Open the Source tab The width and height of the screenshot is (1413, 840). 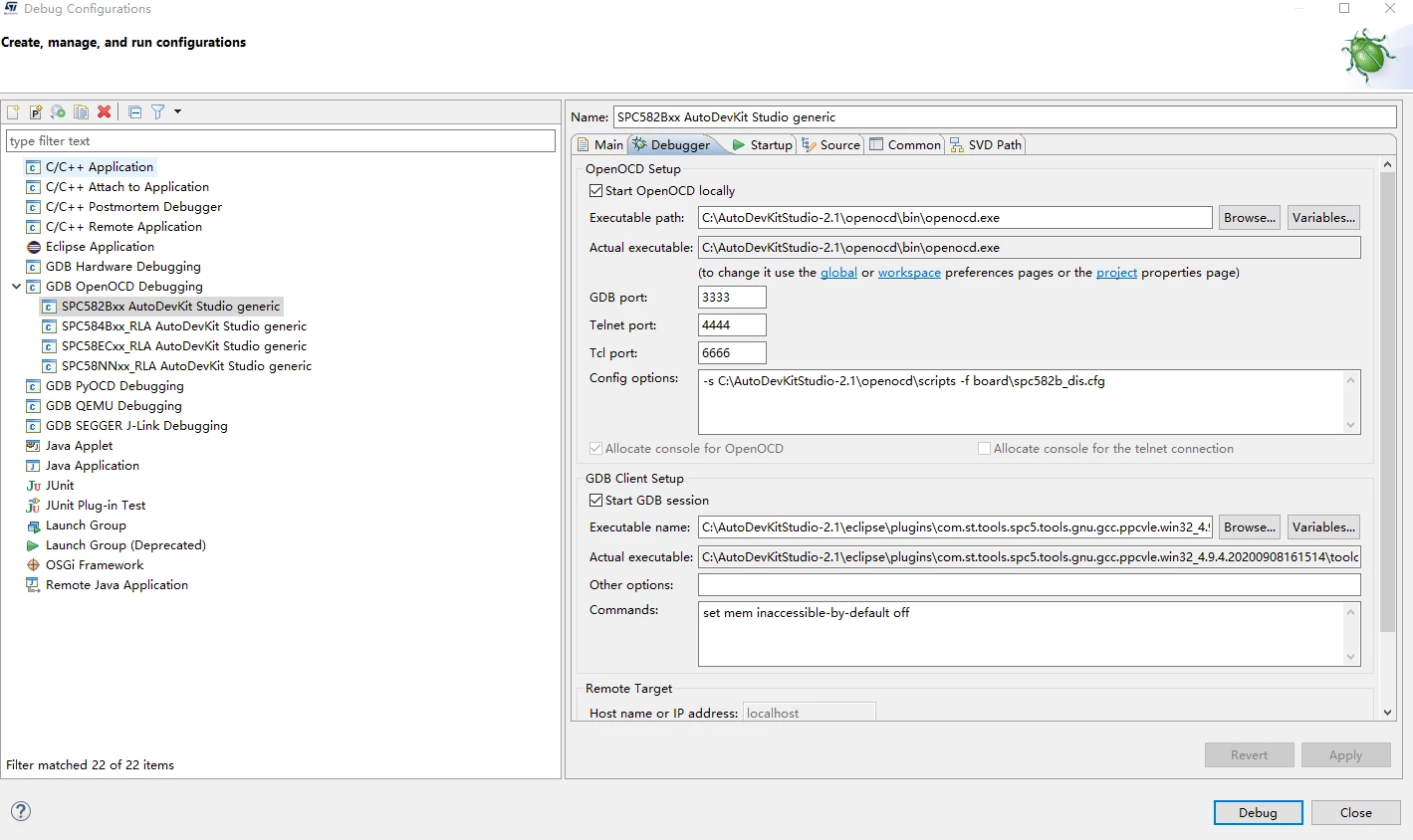pos(830,144)
